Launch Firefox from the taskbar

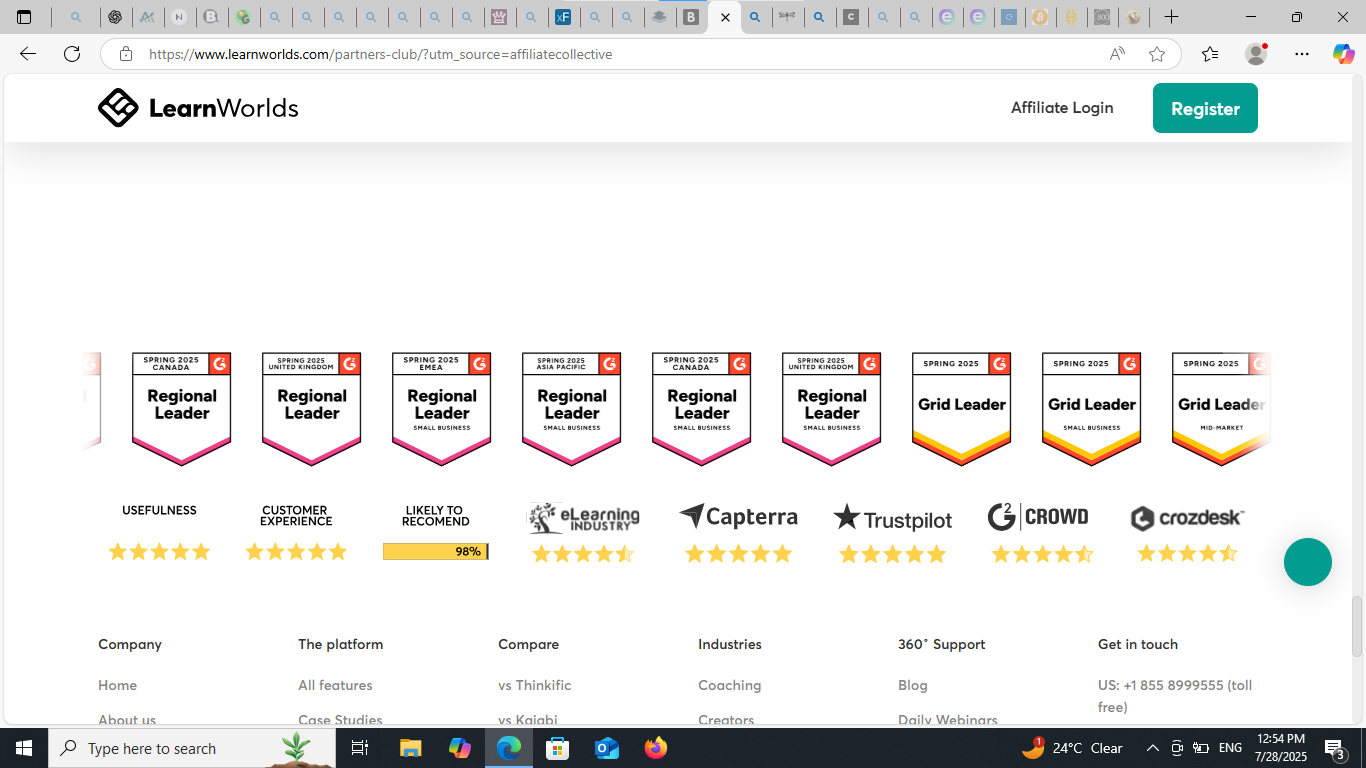point(655,748)
